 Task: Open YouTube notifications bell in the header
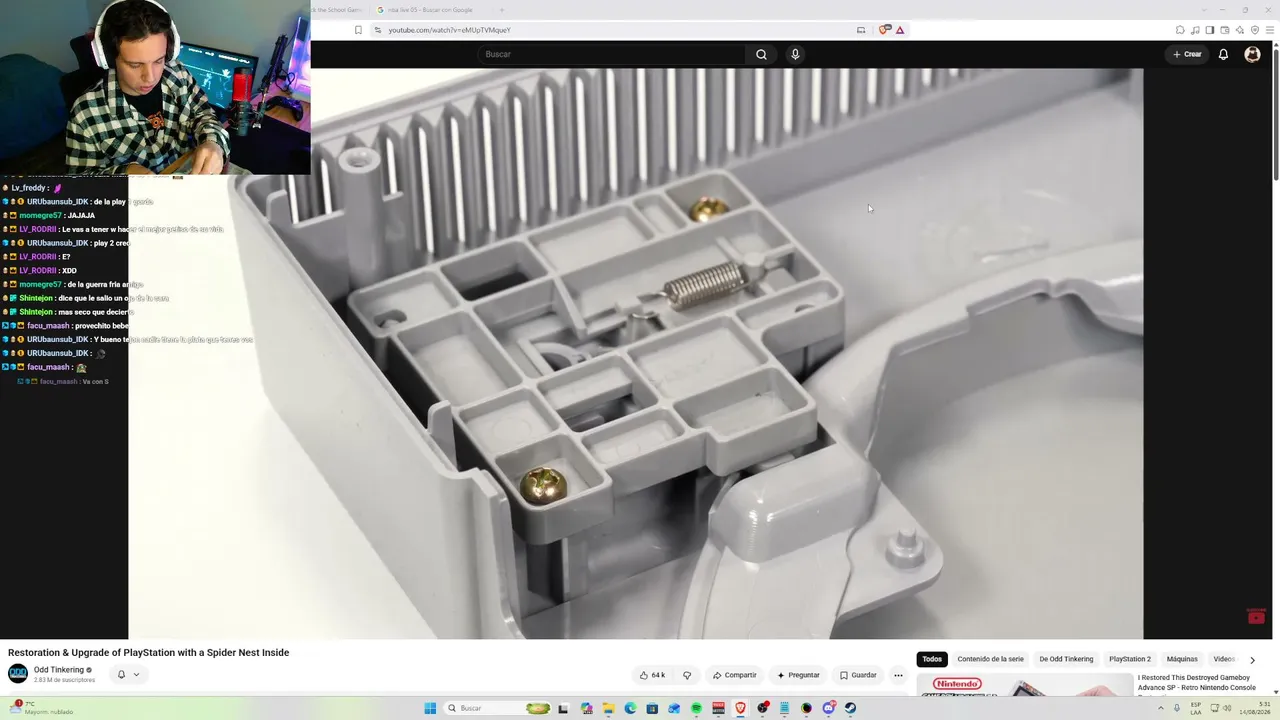pyautogui.click(x=1223, y=54)
